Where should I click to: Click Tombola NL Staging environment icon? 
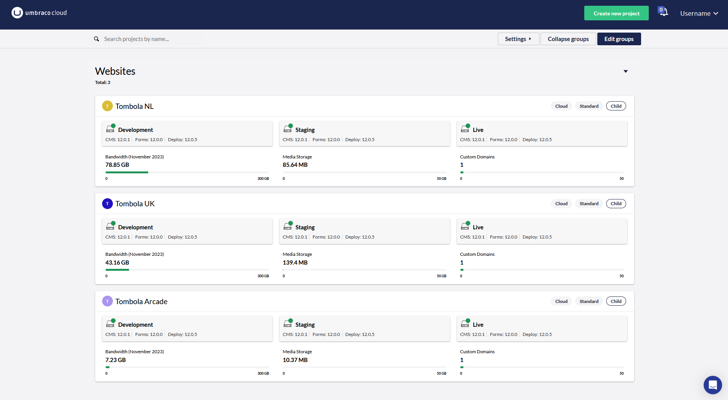[288, 129]
